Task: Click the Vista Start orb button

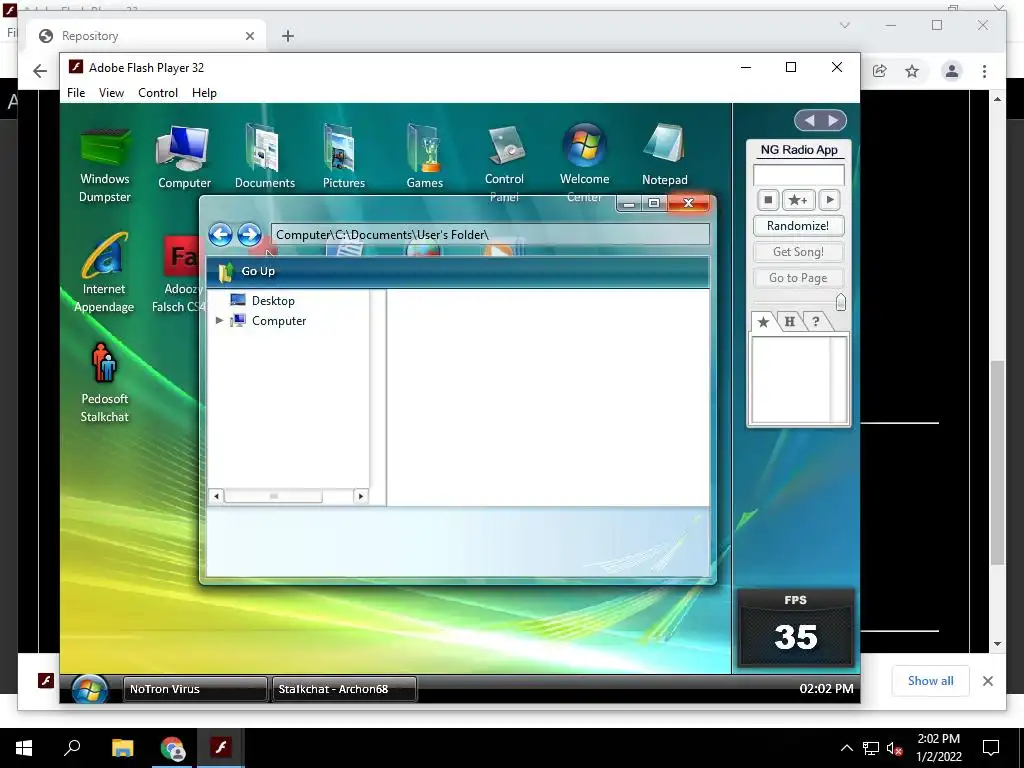Action: coord(89,689)
